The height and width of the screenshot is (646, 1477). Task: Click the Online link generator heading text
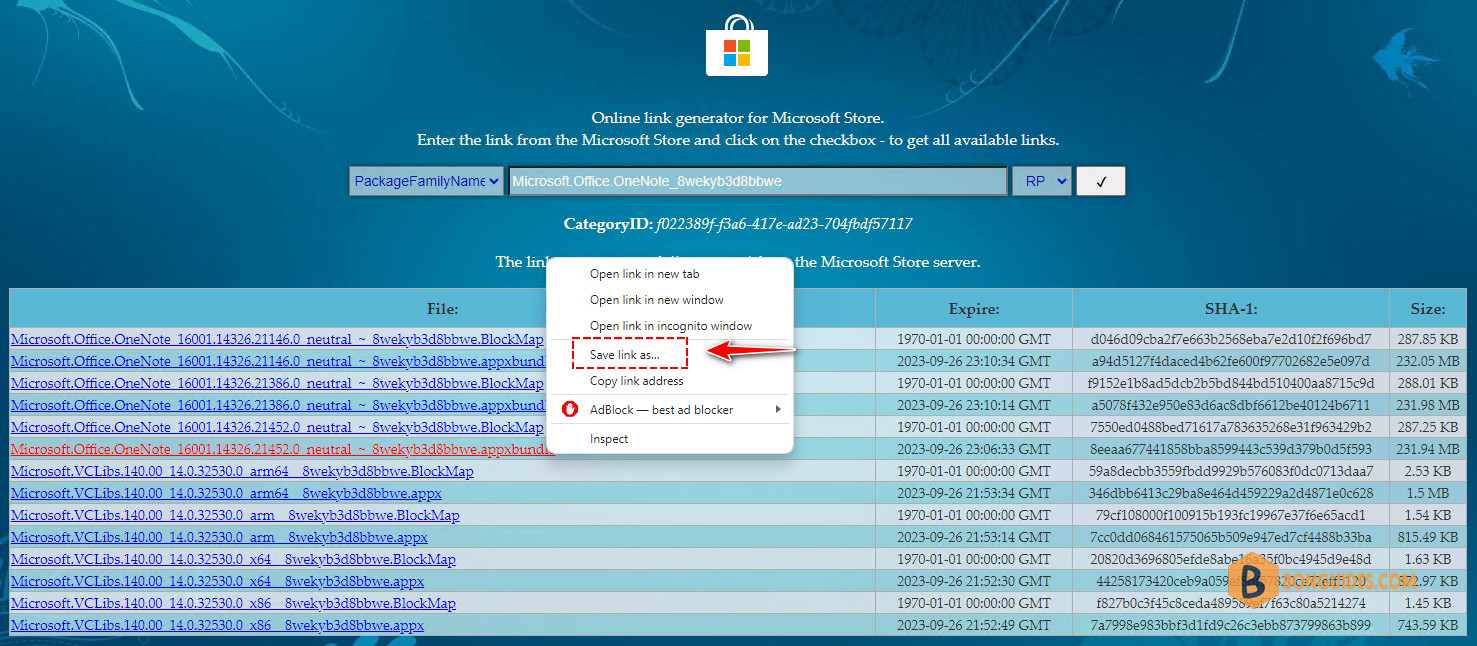click(x=738, y=118)
